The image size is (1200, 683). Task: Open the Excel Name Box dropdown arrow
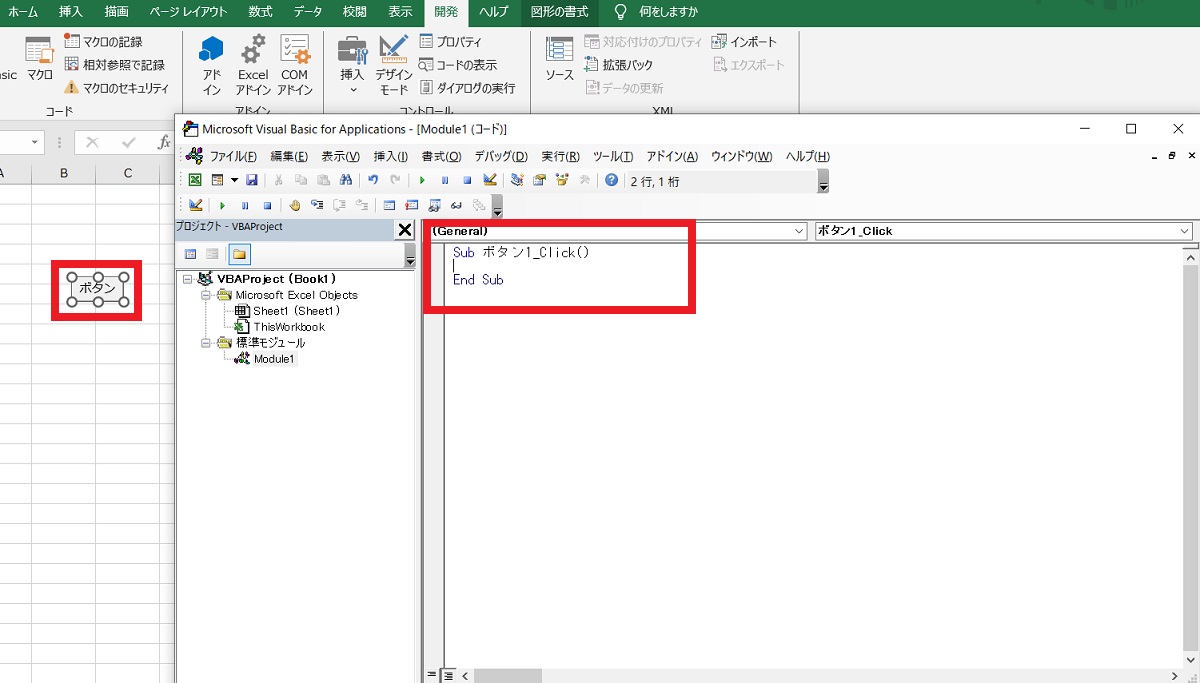(36, 143)
